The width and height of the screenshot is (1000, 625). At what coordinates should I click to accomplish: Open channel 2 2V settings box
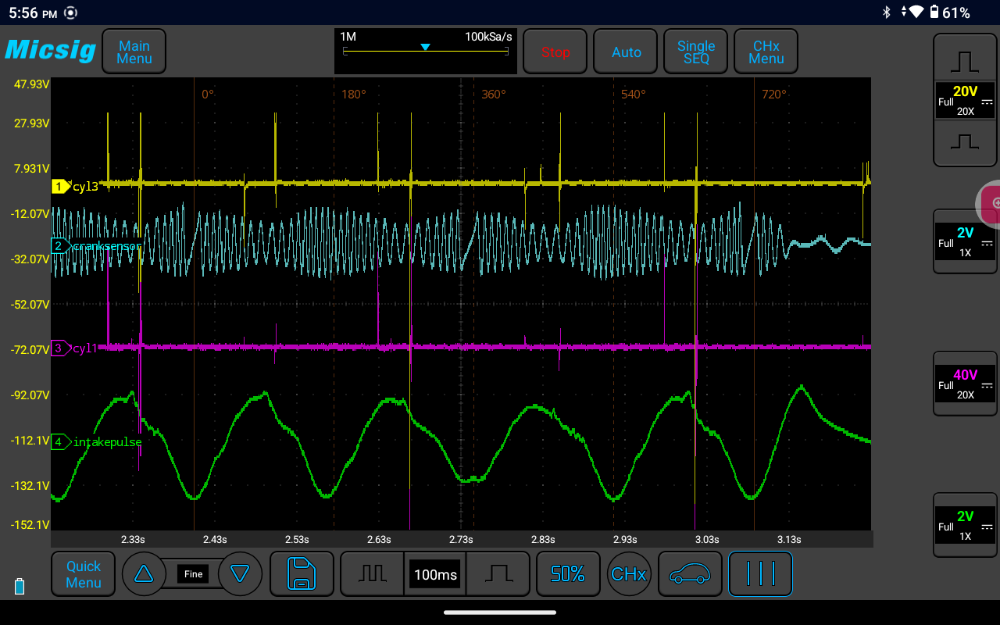965,241
